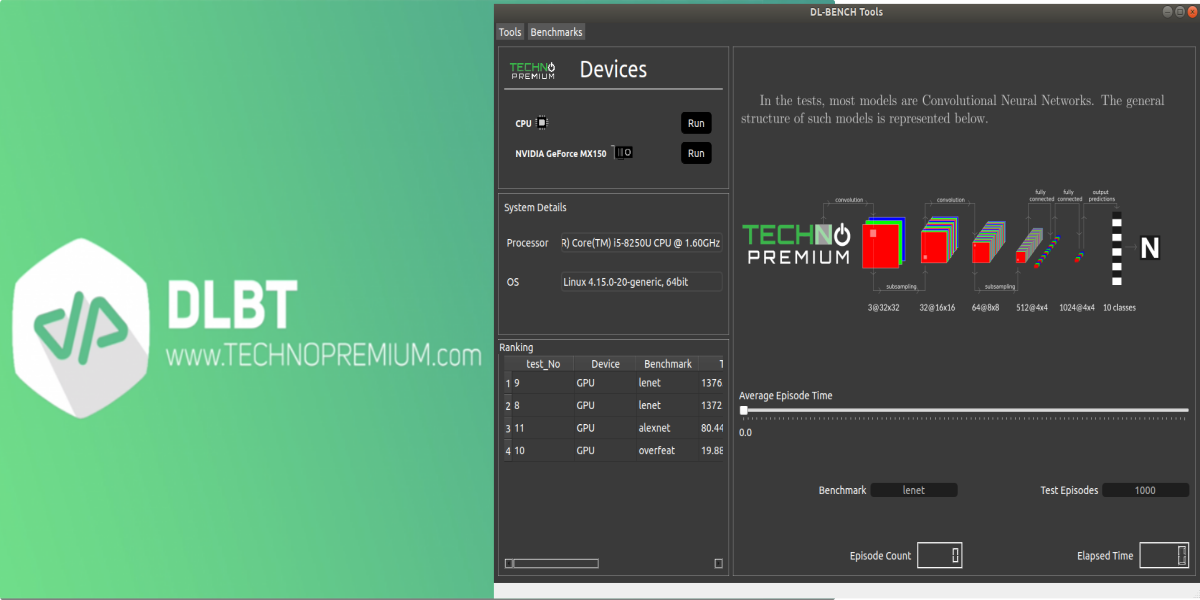Viewport: 1200px width, 600px height.
Task: Maximize the DL-BENCH Tools window
Action: 1179,12
